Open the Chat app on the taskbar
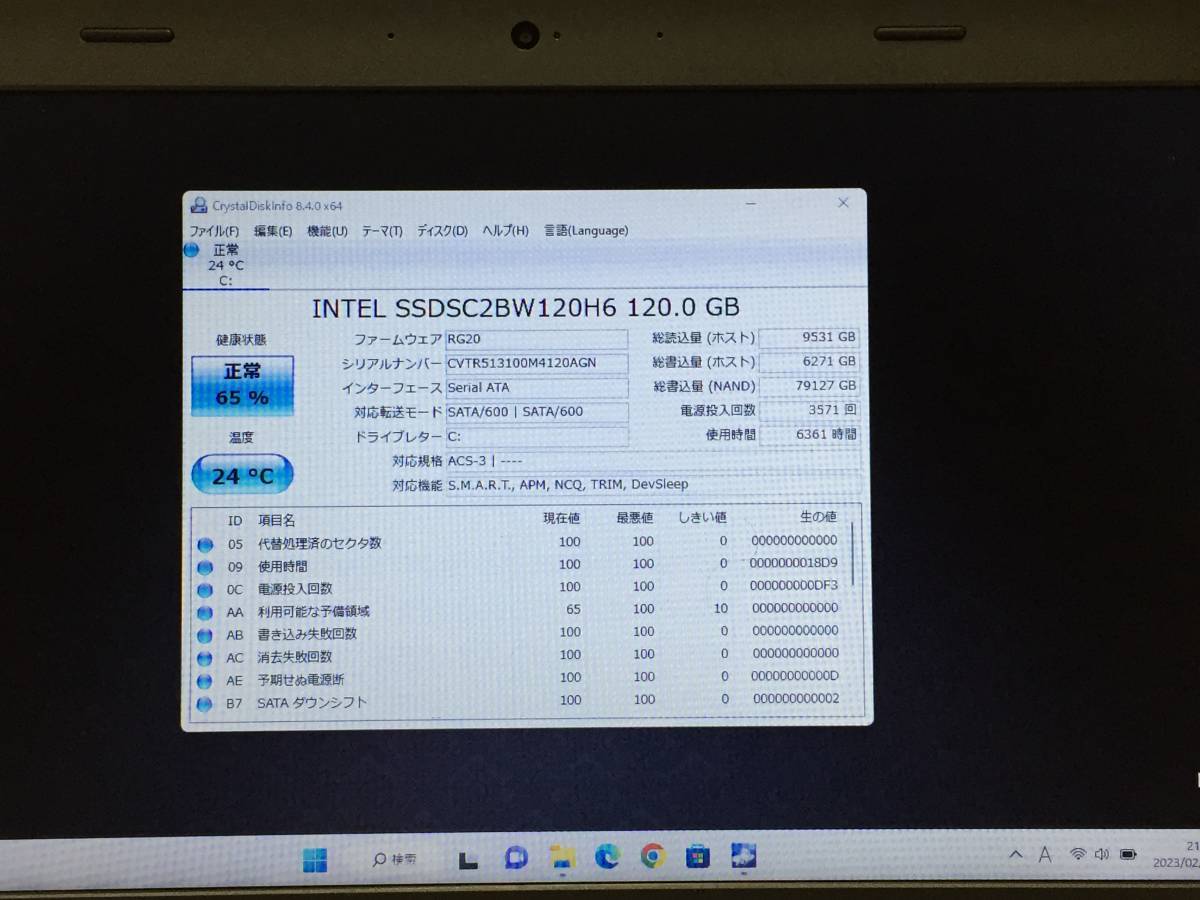Screen dimensions: 1200x900 pos(516,858)
